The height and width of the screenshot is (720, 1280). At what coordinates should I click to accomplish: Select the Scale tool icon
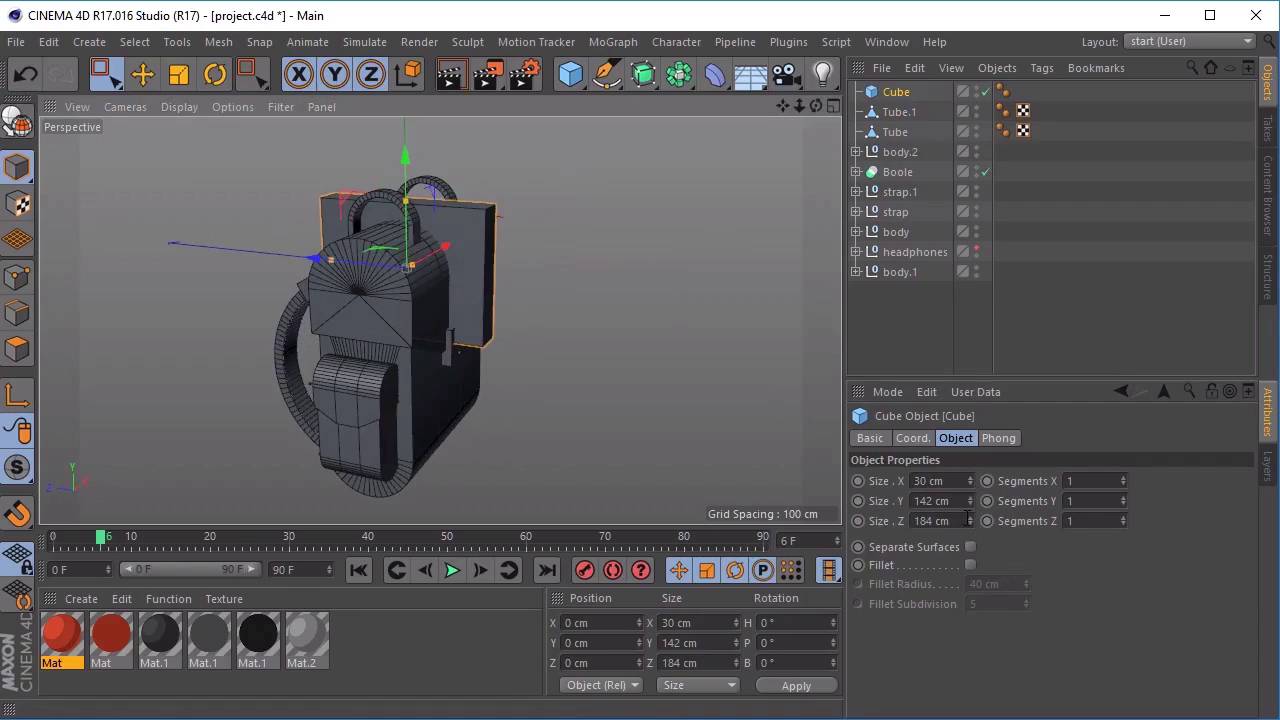(179, 75)
